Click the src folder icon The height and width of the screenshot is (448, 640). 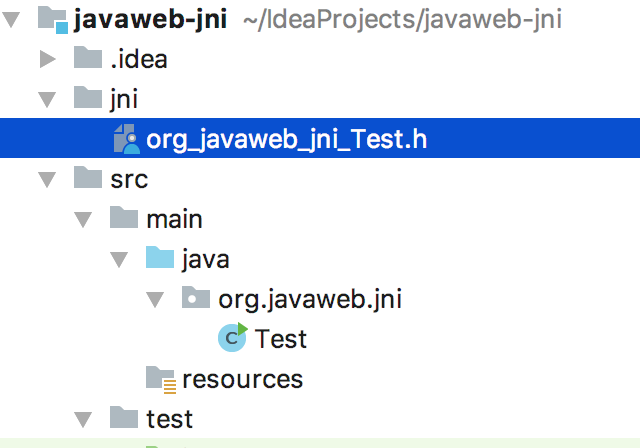(88, 177)
